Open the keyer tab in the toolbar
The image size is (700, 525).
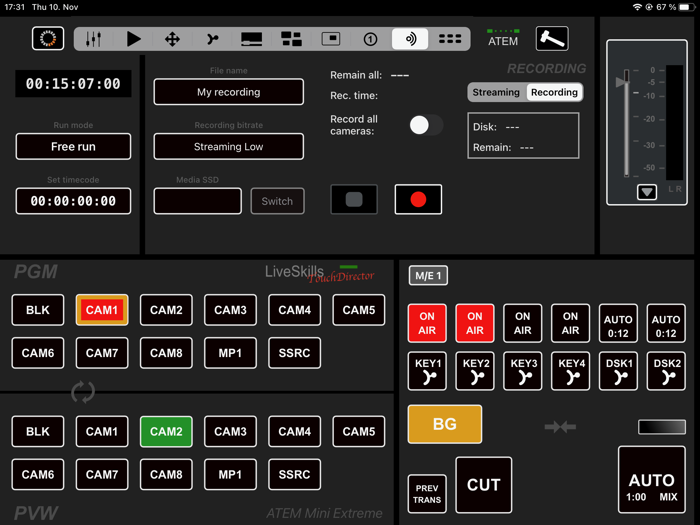click(212, 39)
